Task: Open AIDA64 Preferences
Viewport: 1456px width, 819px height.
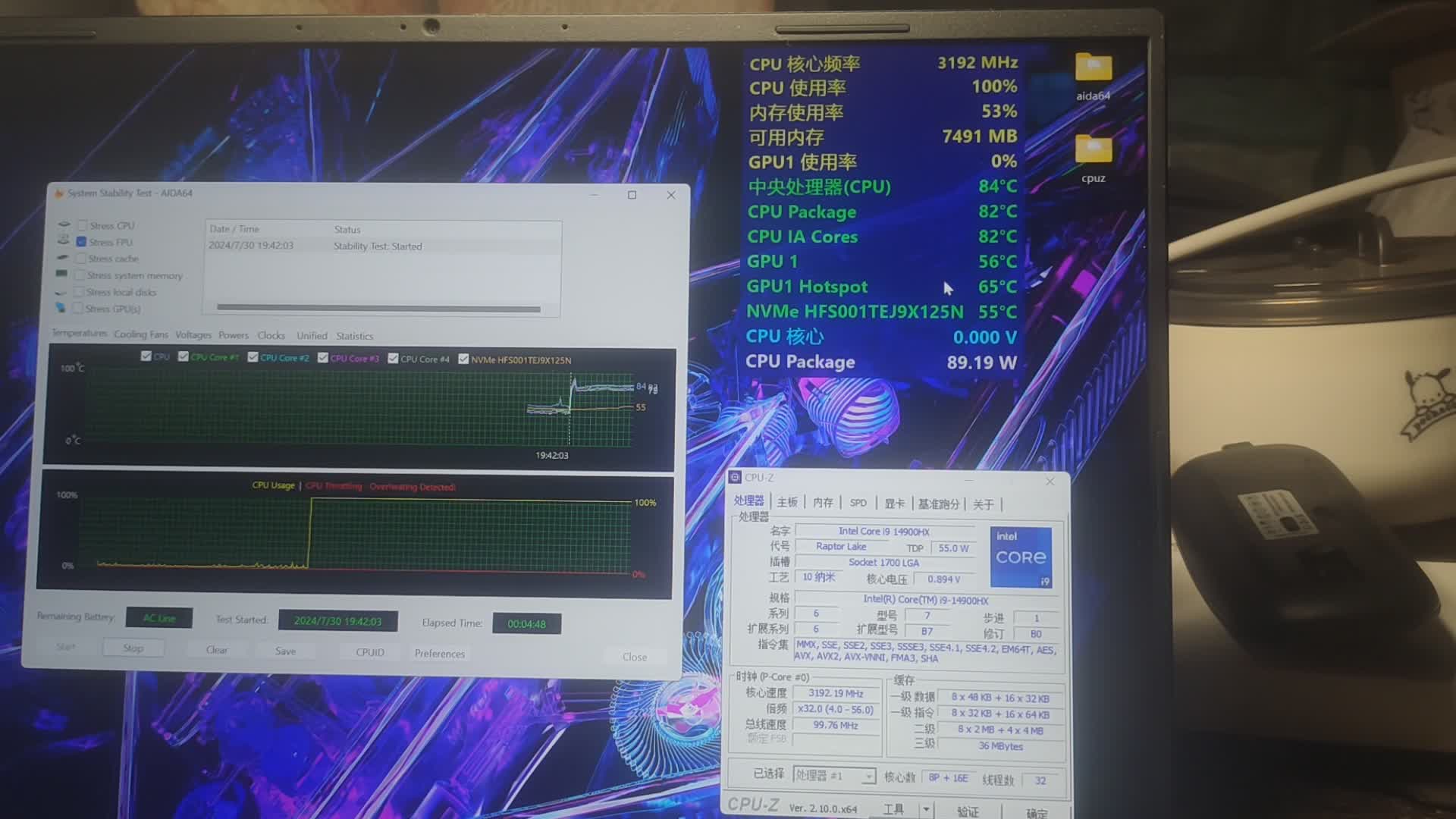Action: [439, 654]
